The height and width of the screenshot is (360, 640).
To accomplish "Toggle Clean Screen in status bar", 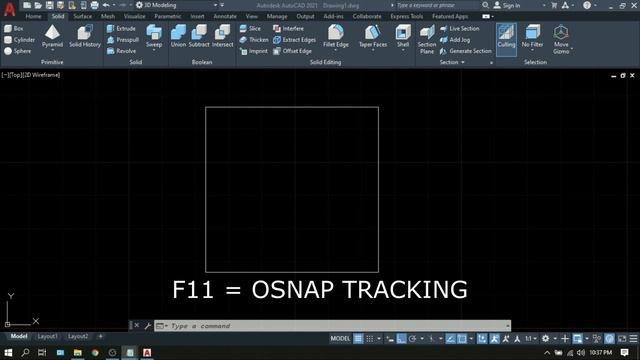I will click(622, 339).
